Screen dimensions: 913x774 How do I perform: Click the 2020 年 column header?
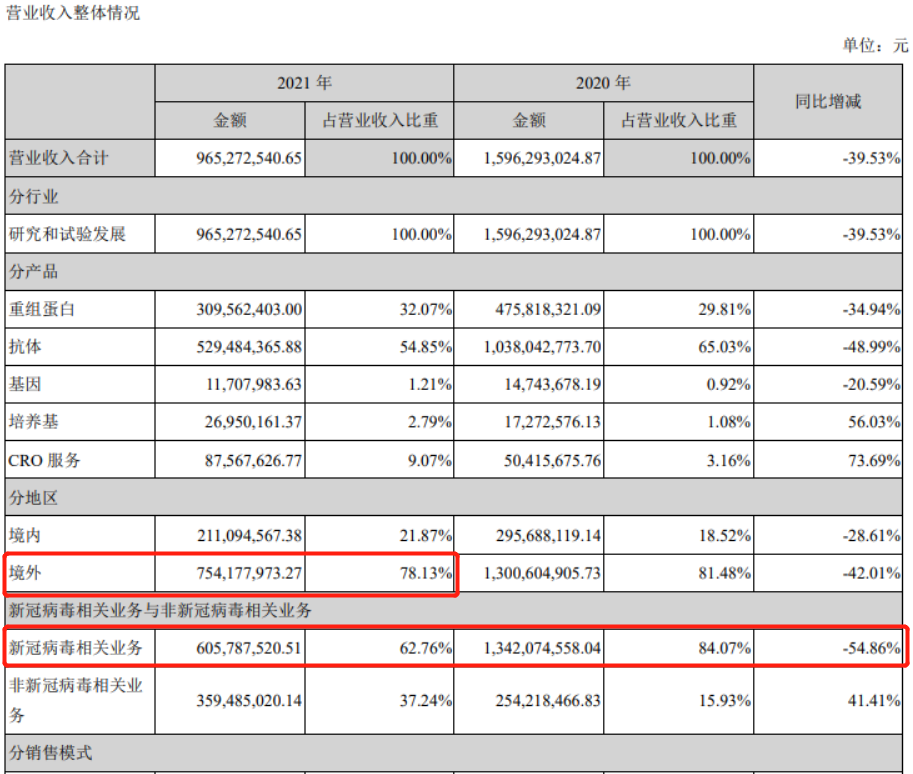[x=603, y=83]
